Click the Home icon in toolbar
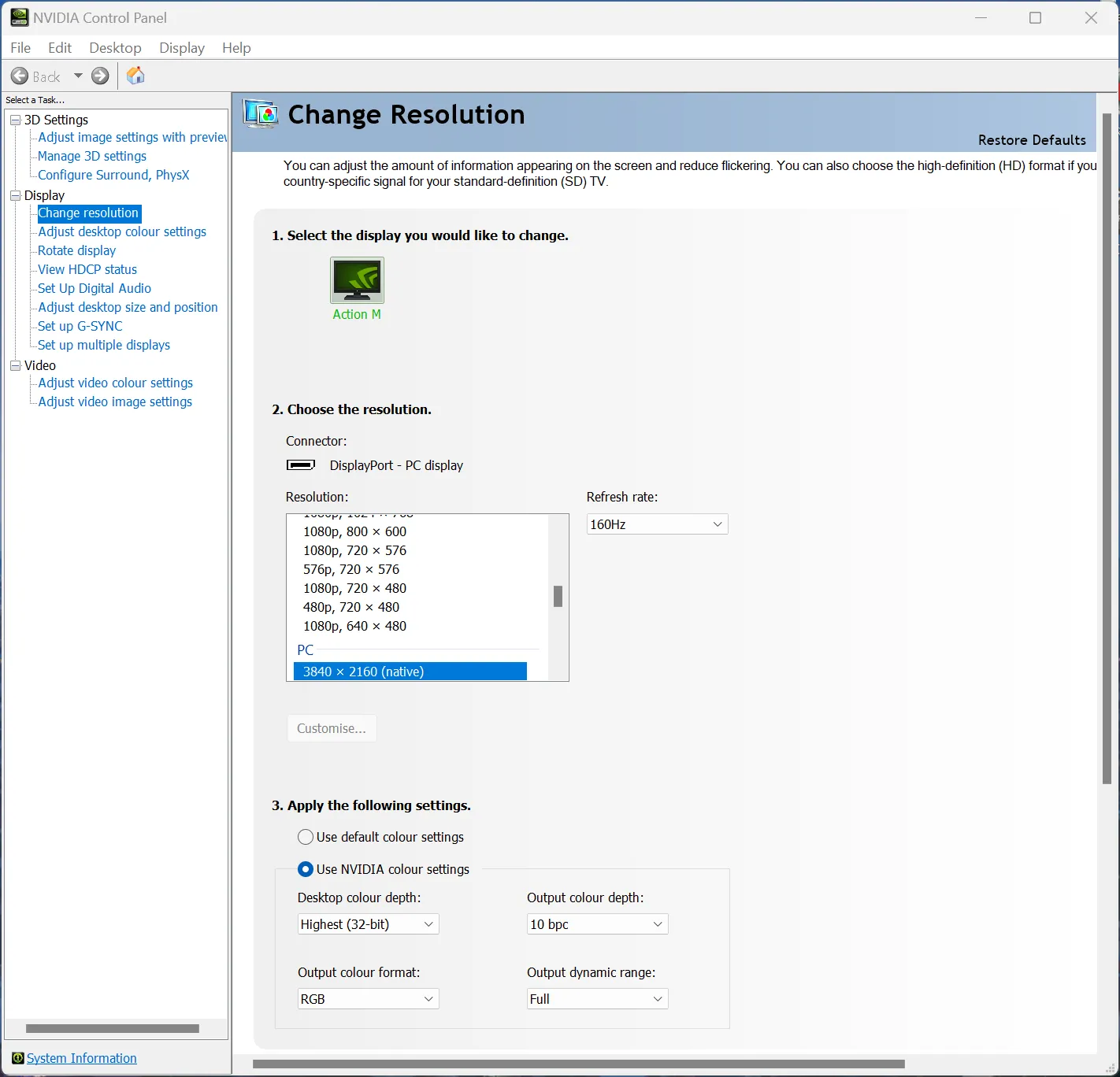This screenshot has width=1120, height=1077. point(135,76)
